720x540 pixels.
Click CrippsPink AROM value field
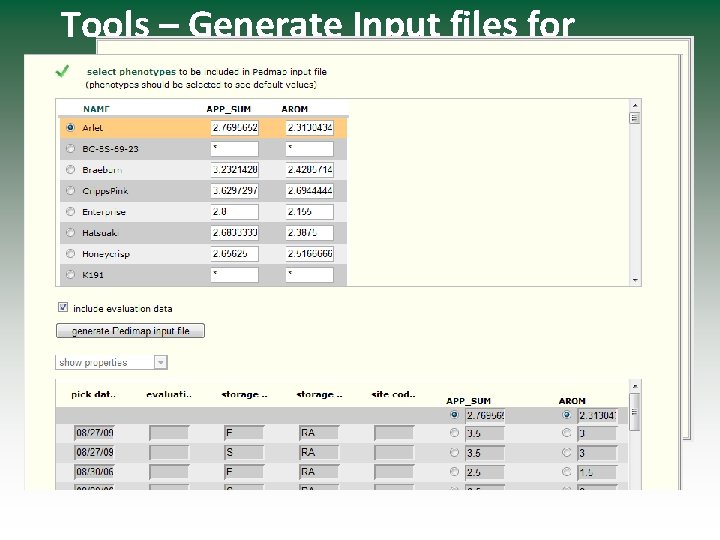tap(309, 191)
